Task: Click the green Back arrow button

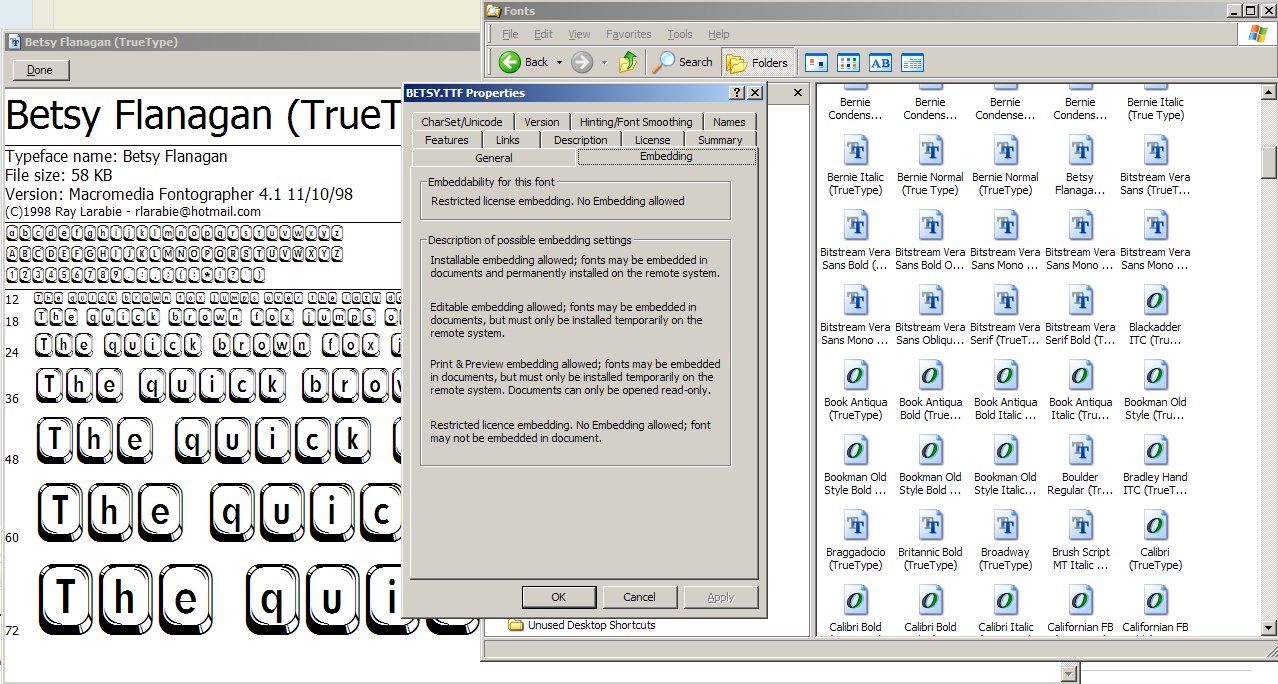Action: pyautogui.click(x=511, y=62)
